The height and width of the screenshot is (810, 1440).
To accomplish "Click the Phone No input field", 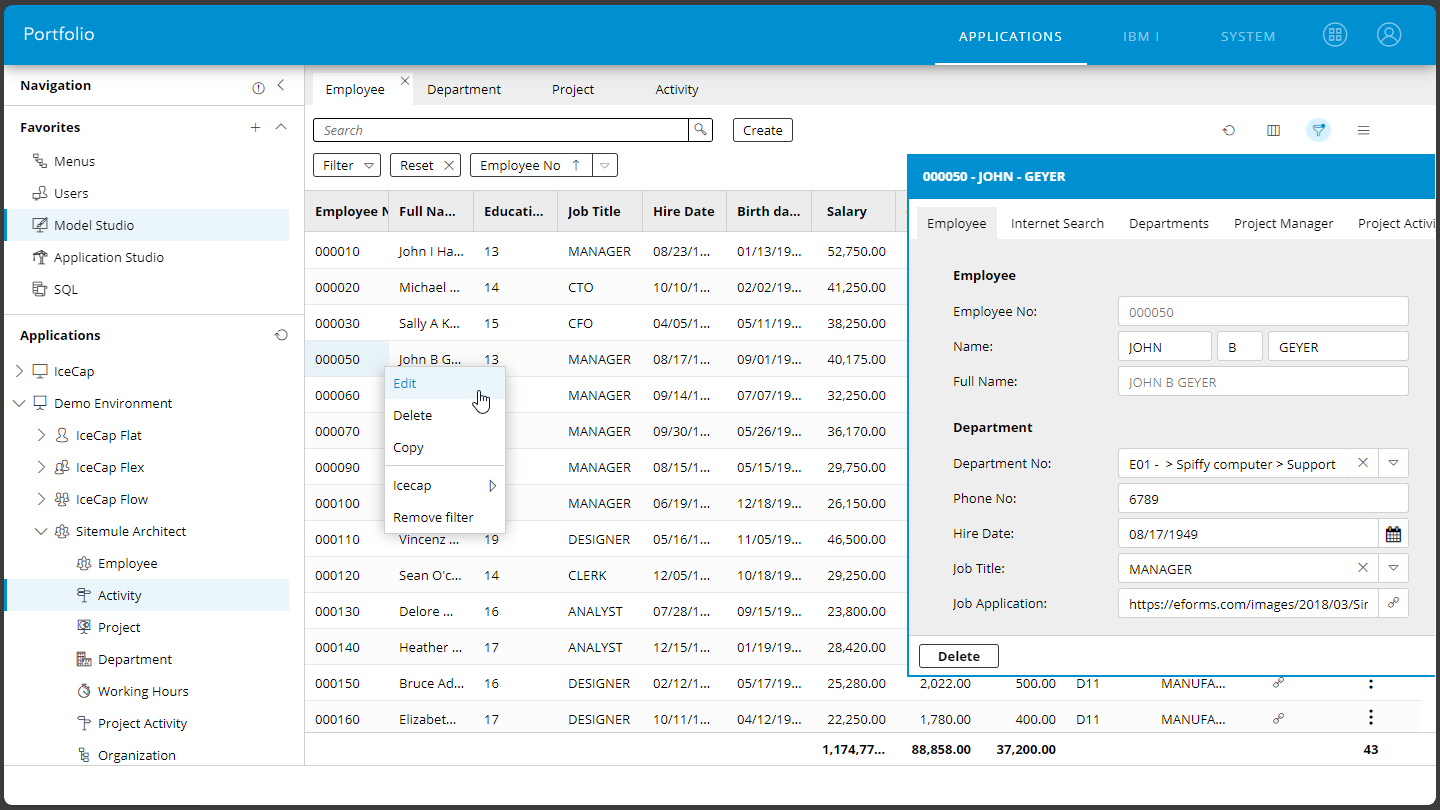I will (x=1262, y=498).
